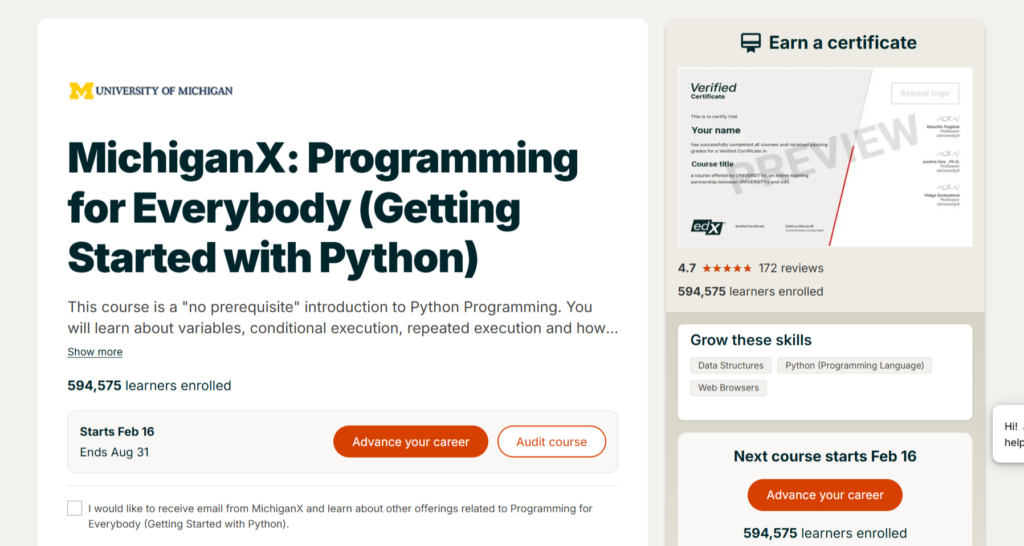Select the Python (Programming Language) skill tag
Viewport: 1024px width, 546px height.
(x=855, y=366)
